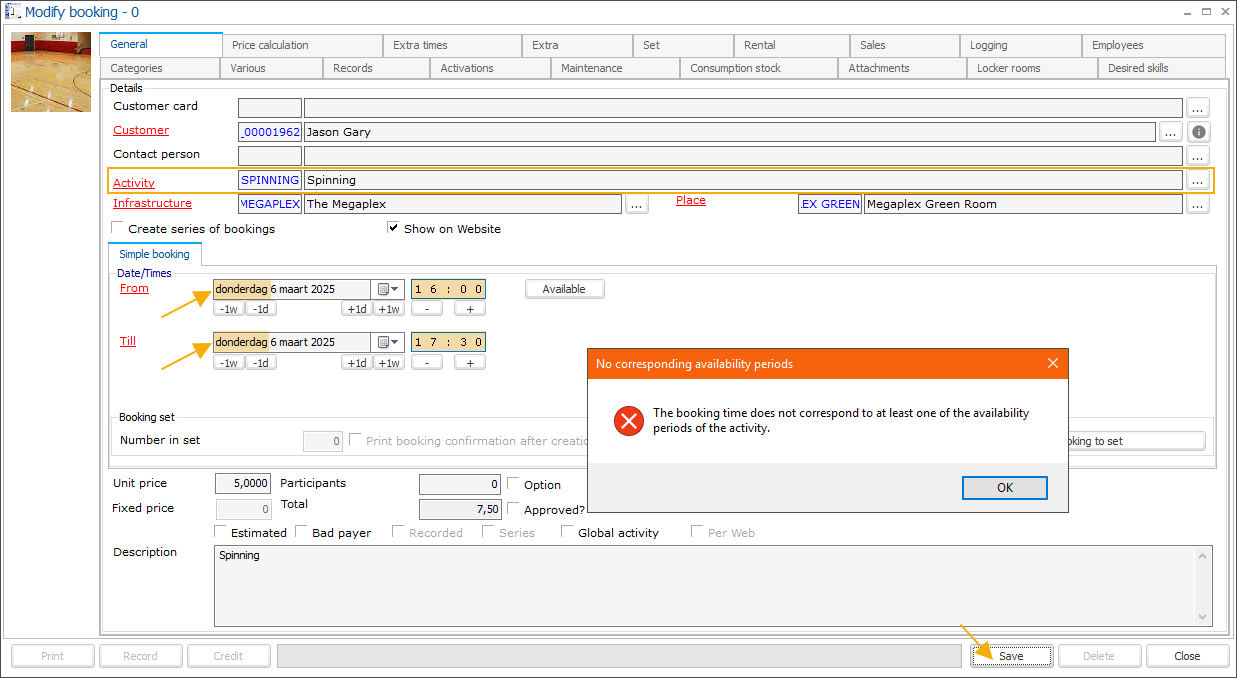Viewport: 1237px width, 678px height.
Task: Untick the Show on Website checkbox
Action: [394, 228]
